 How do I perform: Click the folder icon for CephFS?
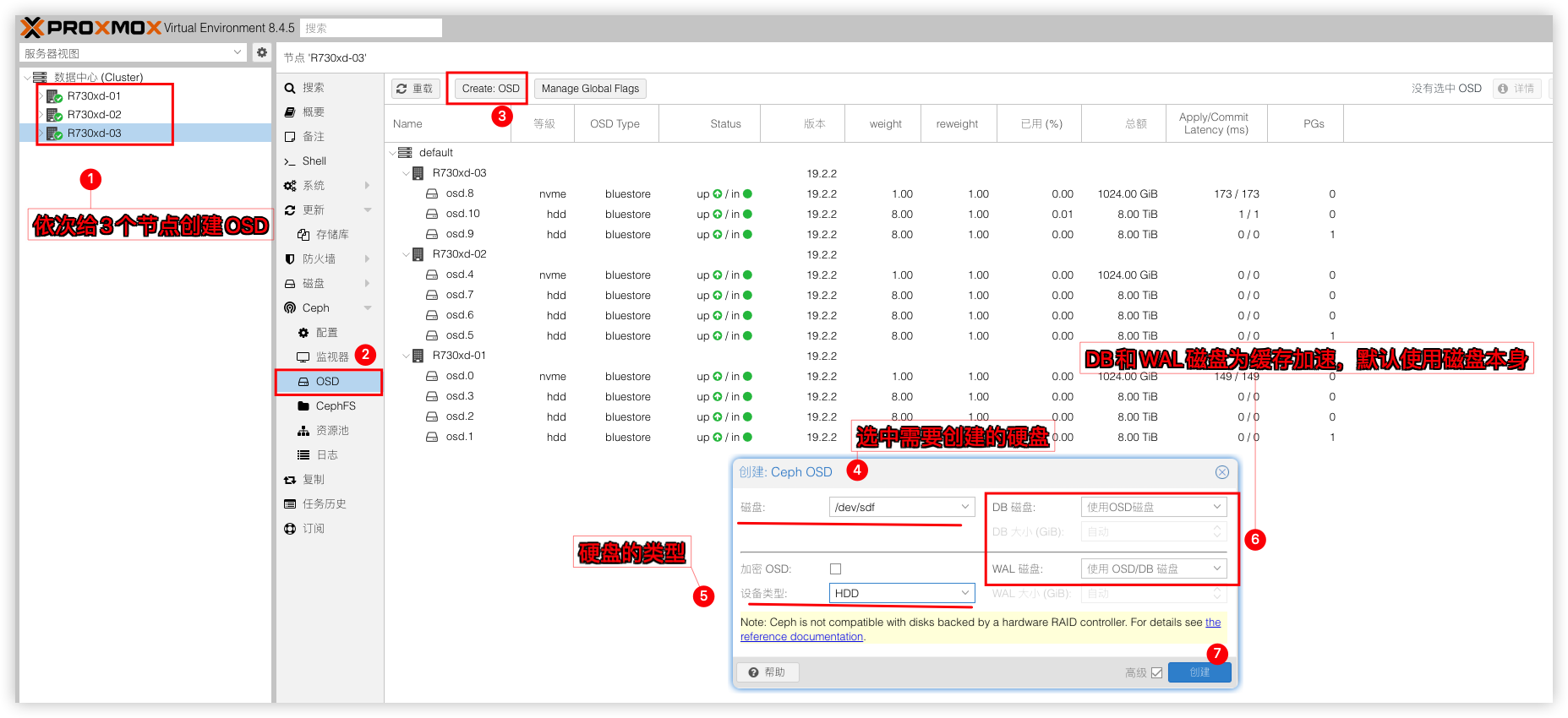tap(303, 406)
